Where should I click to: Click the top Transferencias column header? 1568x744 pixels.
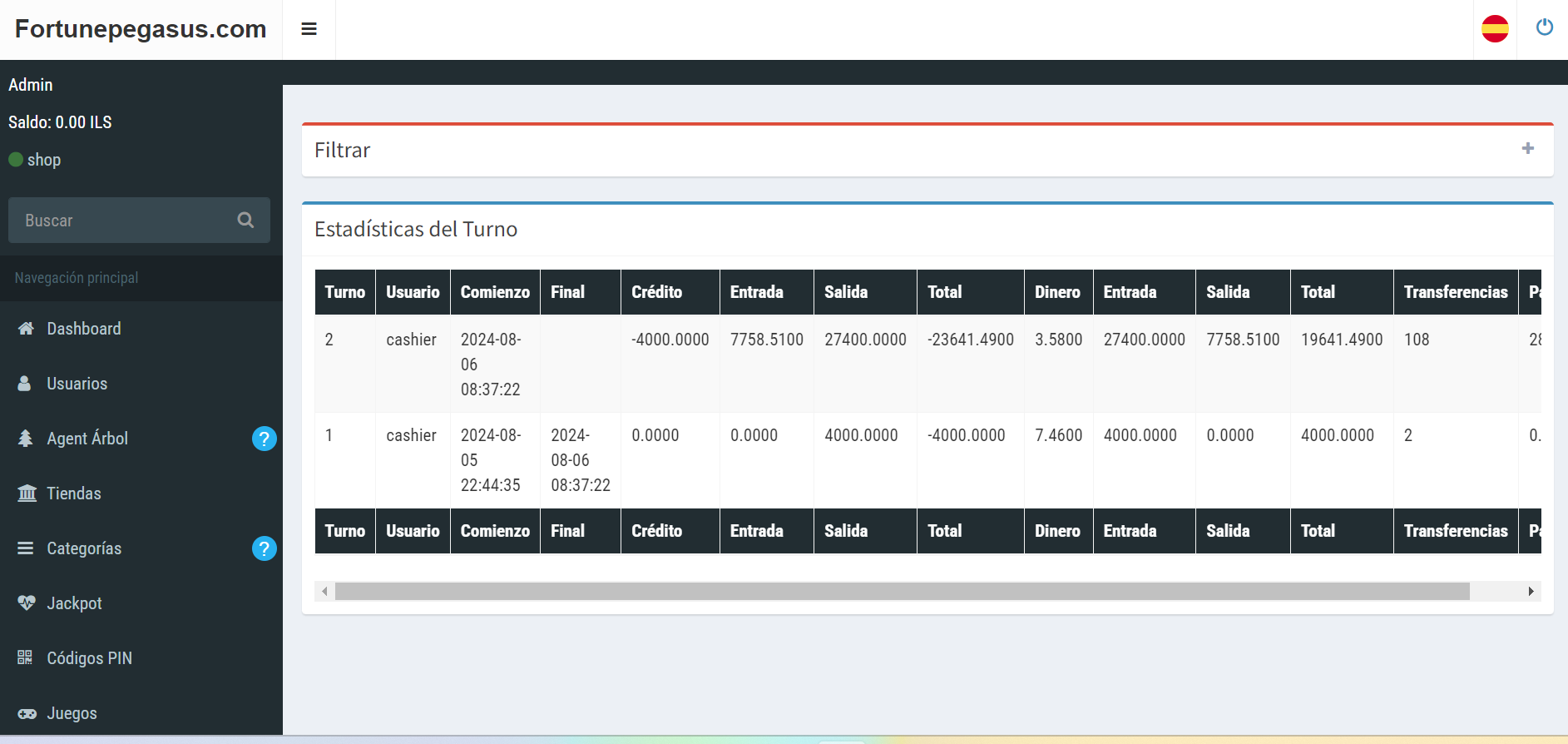pyautogui.click(x=1456, y=292)
